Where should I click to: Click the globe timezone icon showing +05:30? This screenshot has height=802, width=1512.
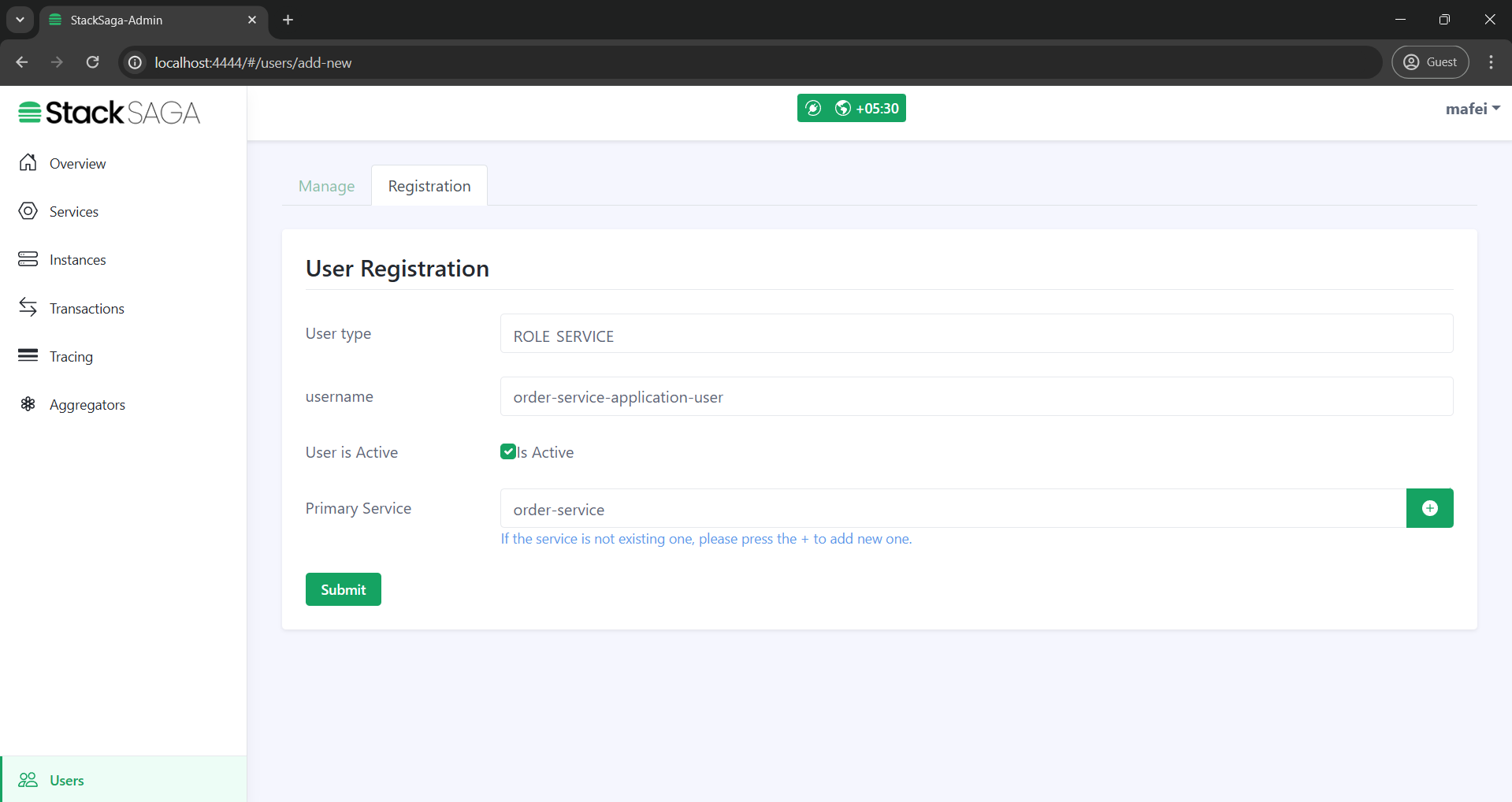pyautogui.click(x=843, y=108)
